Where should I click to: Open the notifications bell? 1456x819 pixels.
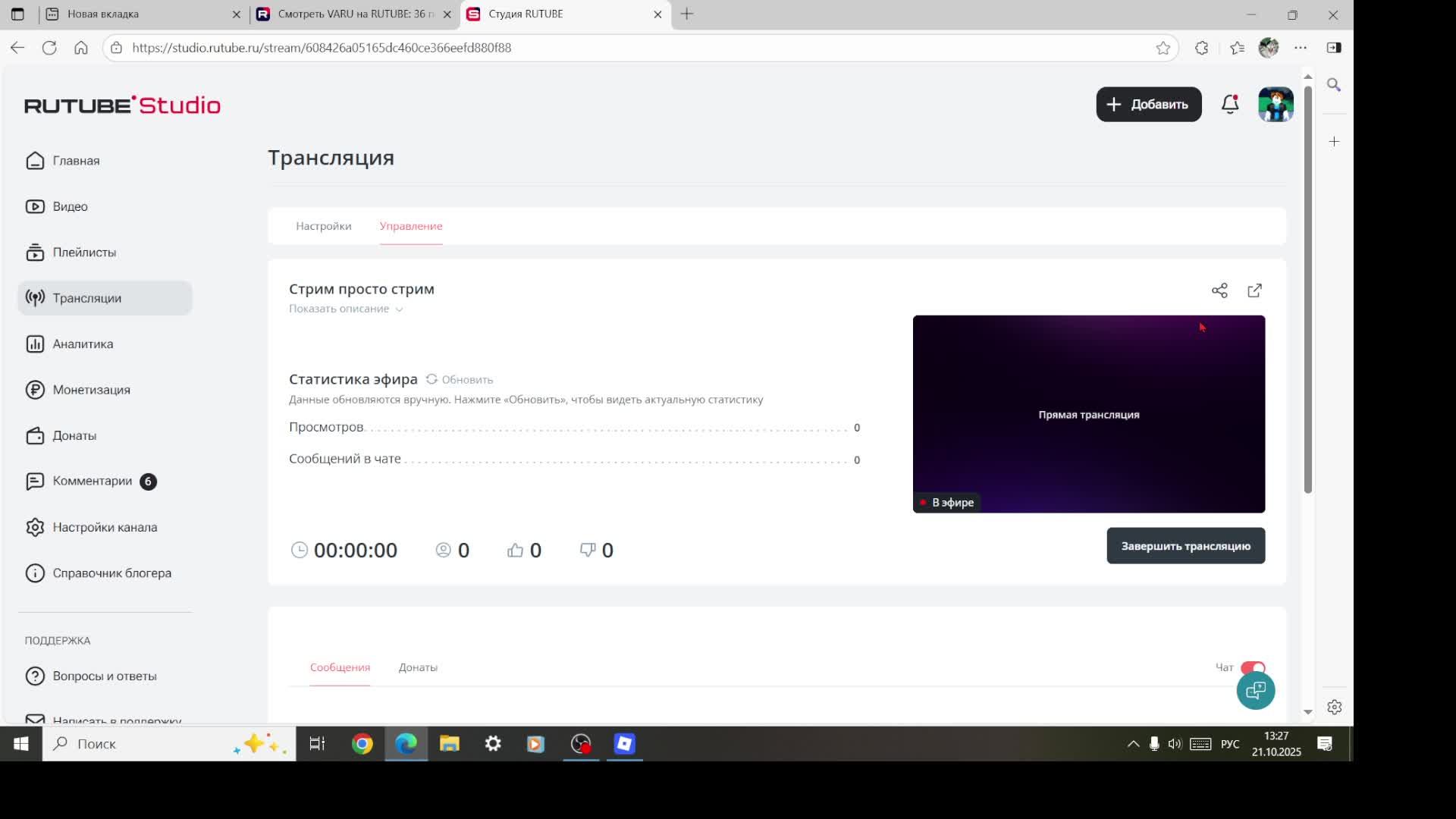click(x=1230, y=105)
